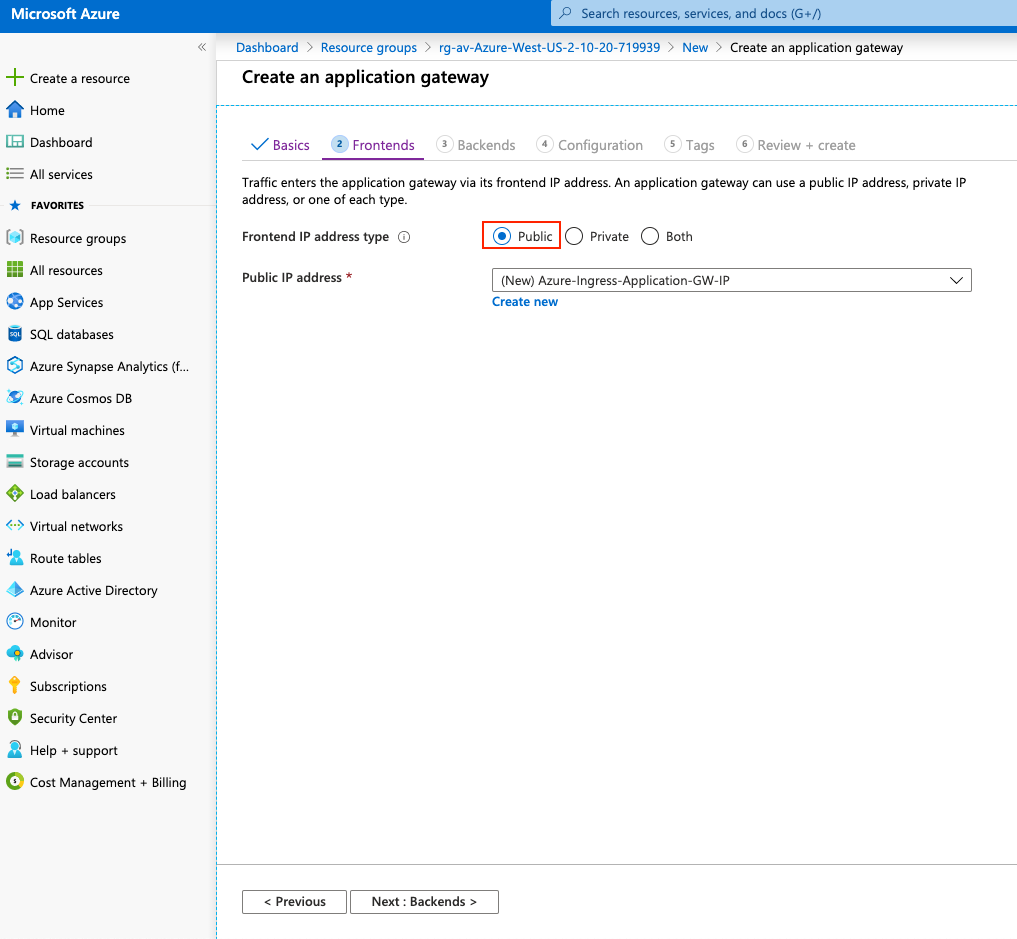Click Create new under the IP dropdown

524,301
